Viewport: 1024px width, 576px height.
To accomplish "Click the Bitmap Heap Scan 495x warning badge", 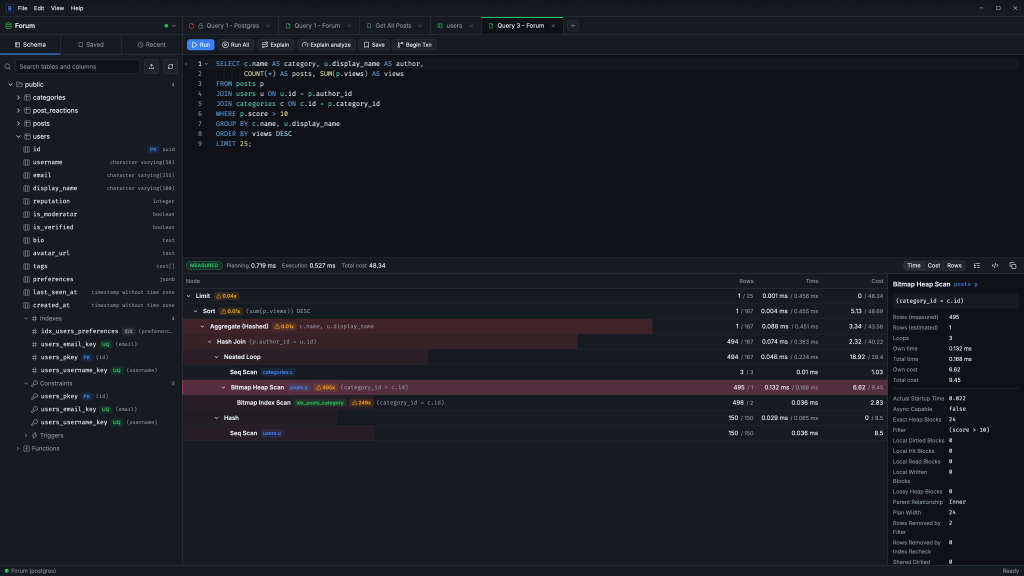I will 325,387.
